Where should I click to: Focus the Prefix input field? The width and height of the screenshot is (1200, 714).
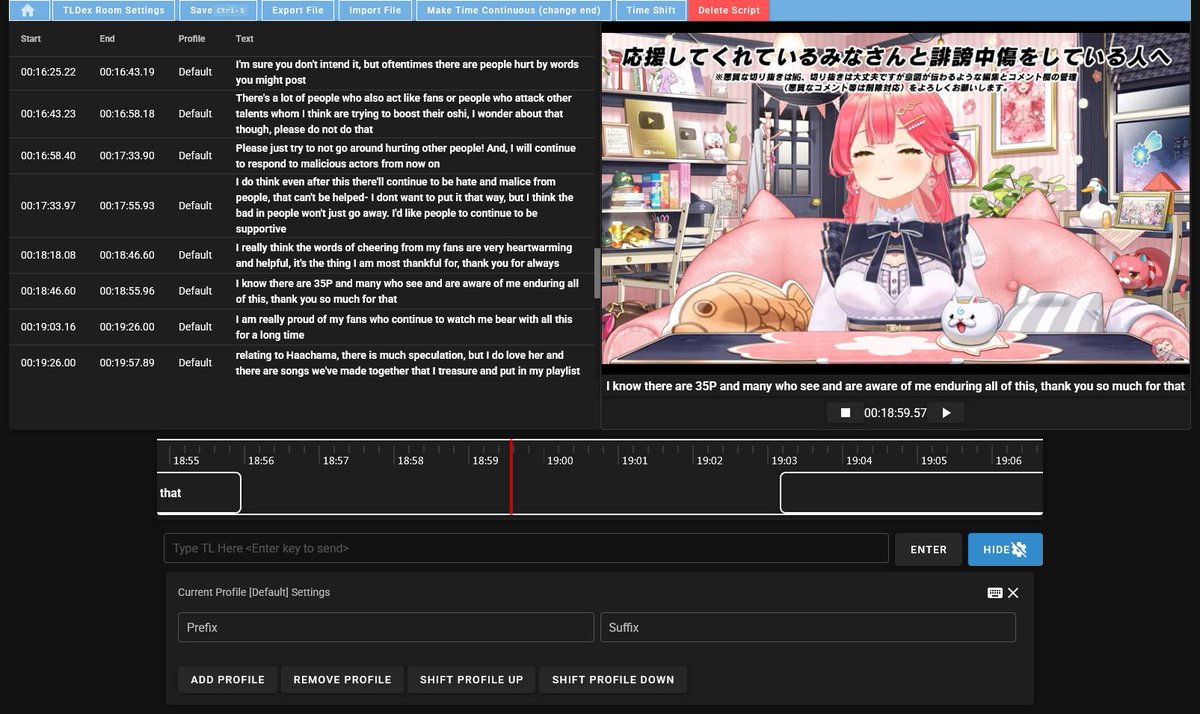[x=386, y=627]
